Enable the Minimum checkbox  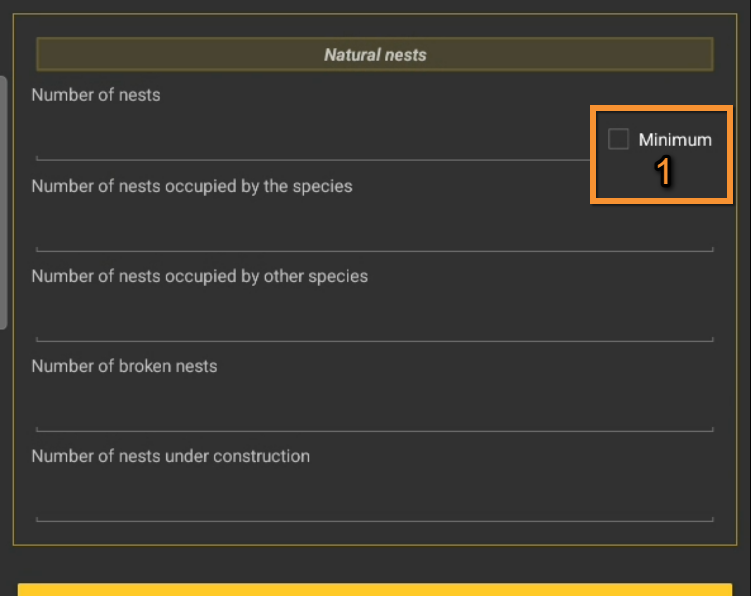(618, 140)
